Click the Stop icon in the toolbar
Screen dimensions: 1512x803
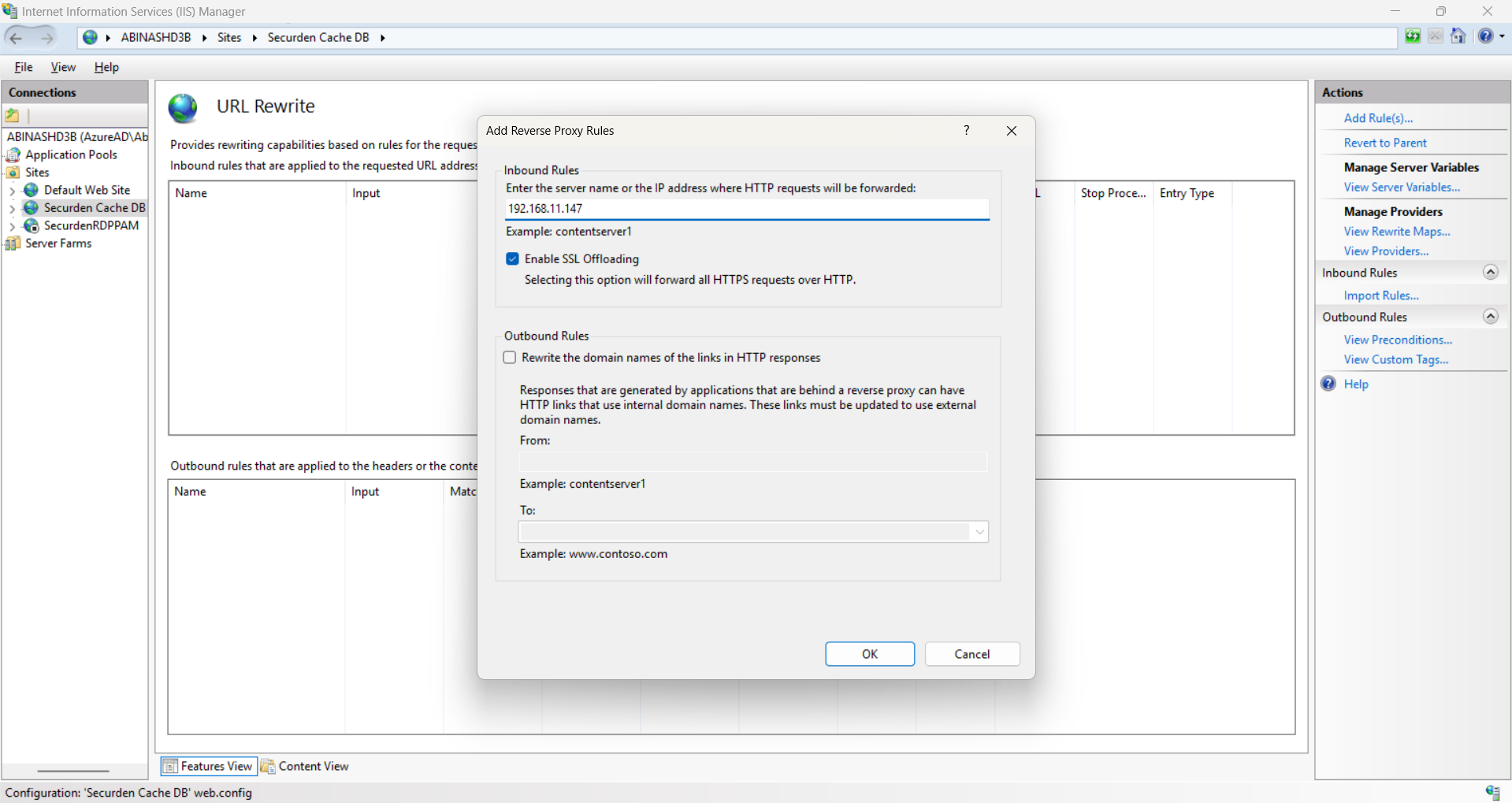point(1436,36)
